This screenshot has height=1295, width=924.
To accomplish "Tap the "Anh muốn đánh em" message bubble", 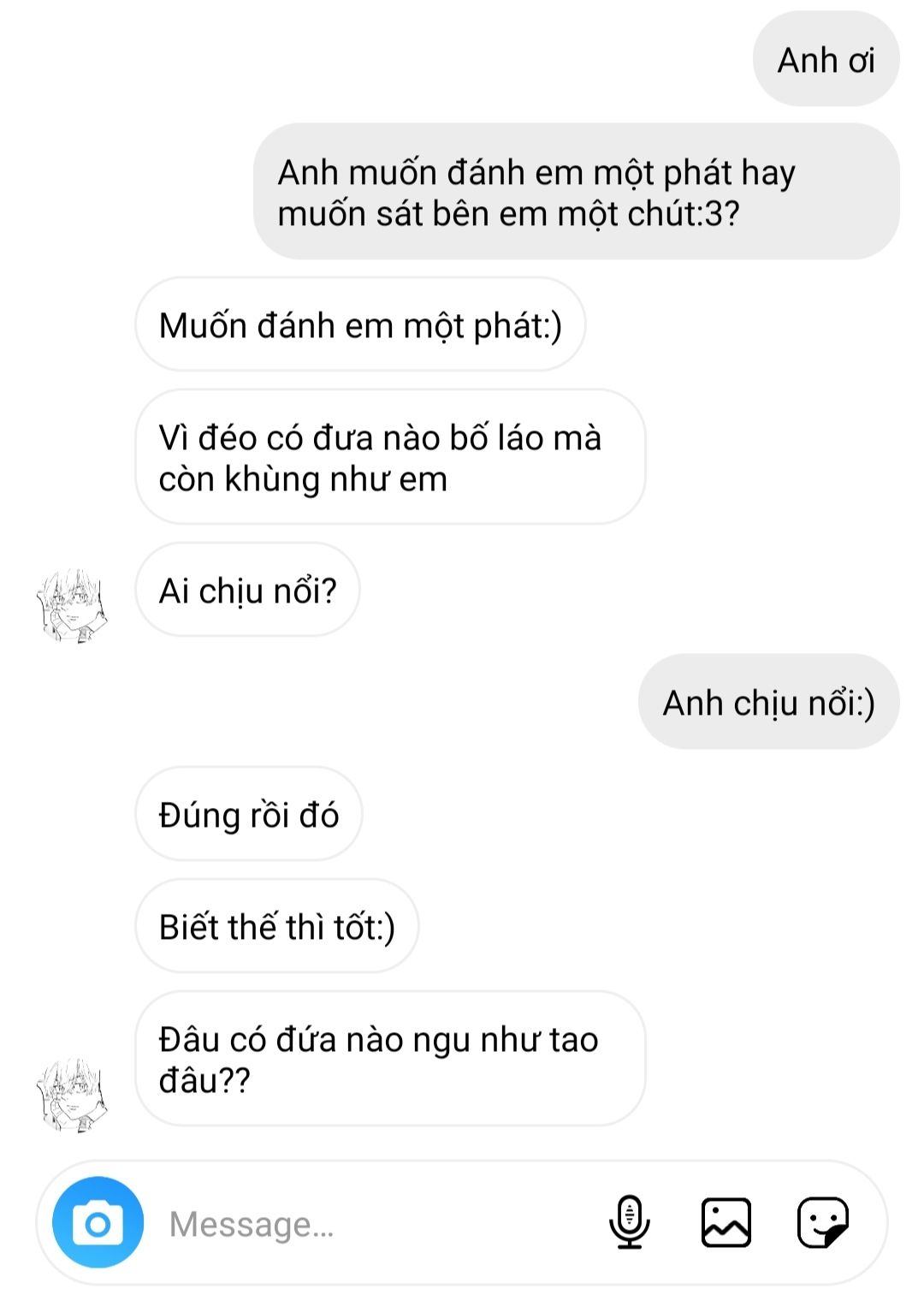I will (x=576, y=192).
